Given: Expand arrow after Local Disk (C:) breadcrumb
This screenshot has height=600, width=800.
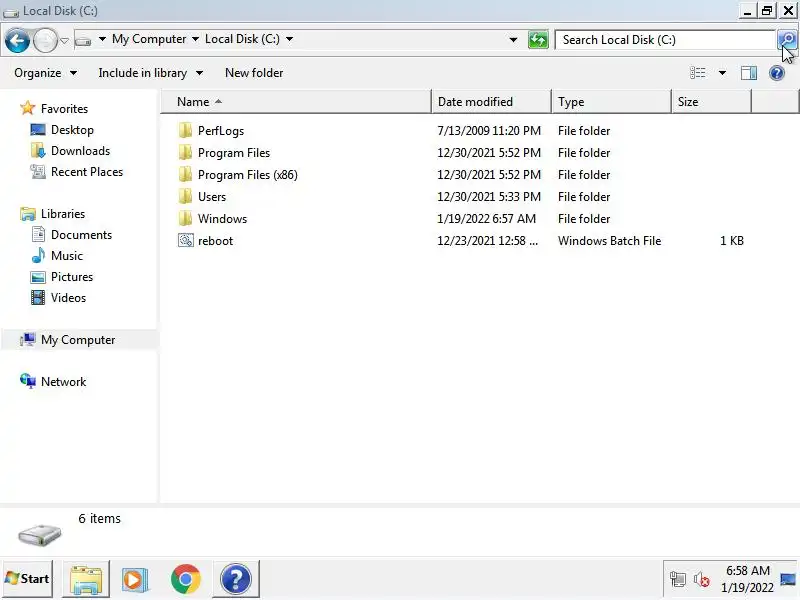Looking at the screenshot, I should [x=289, y=39].
